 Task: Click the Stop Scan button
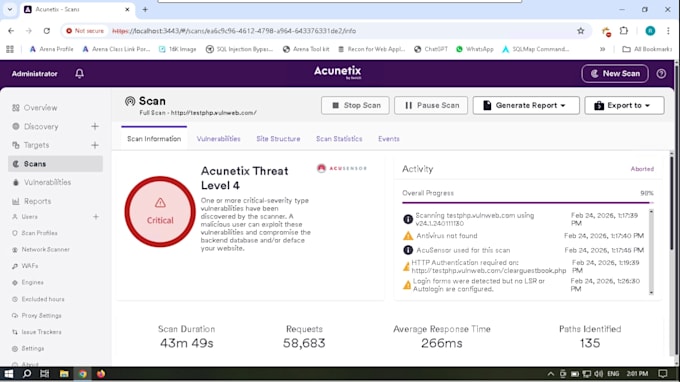coord(355,105)
